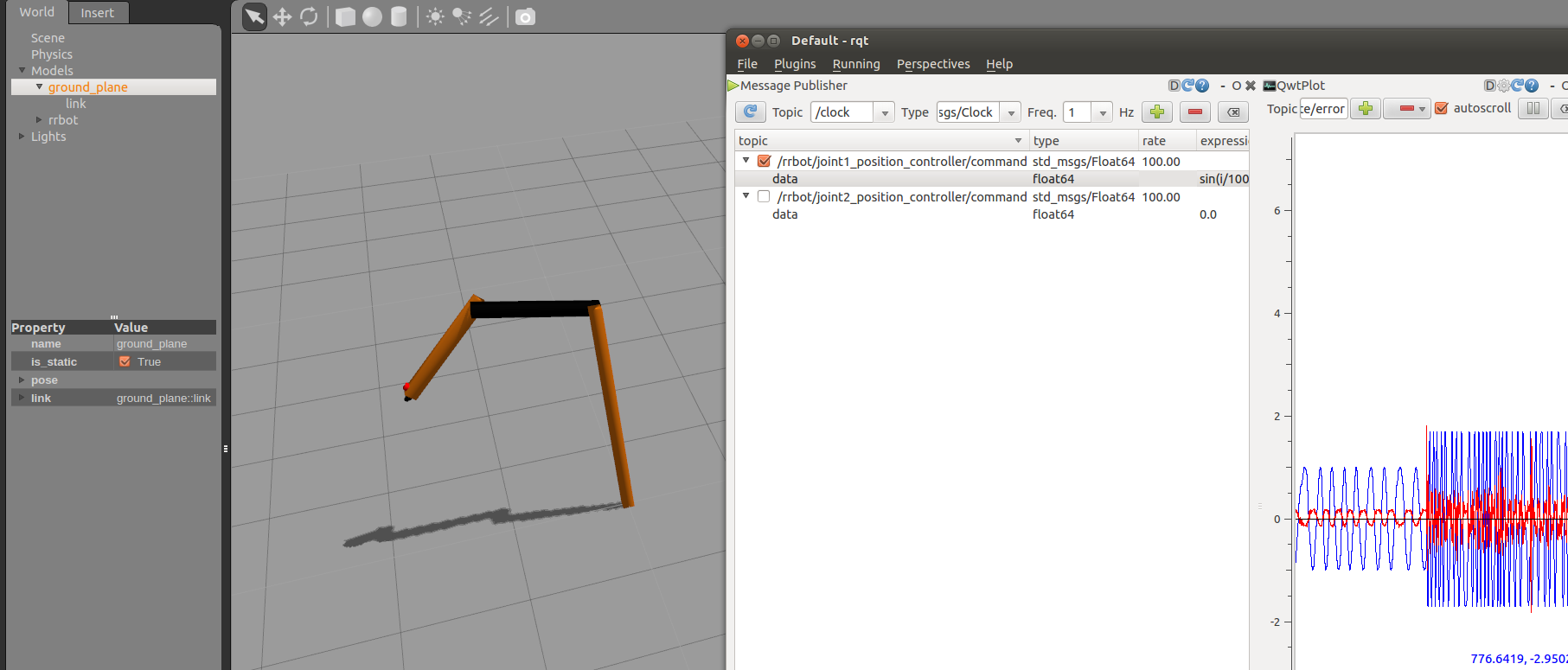The width and height of the screenshot is (1568, 670).
Task: Remove selected publisher with the red minus
Action: click(1195, 112)
